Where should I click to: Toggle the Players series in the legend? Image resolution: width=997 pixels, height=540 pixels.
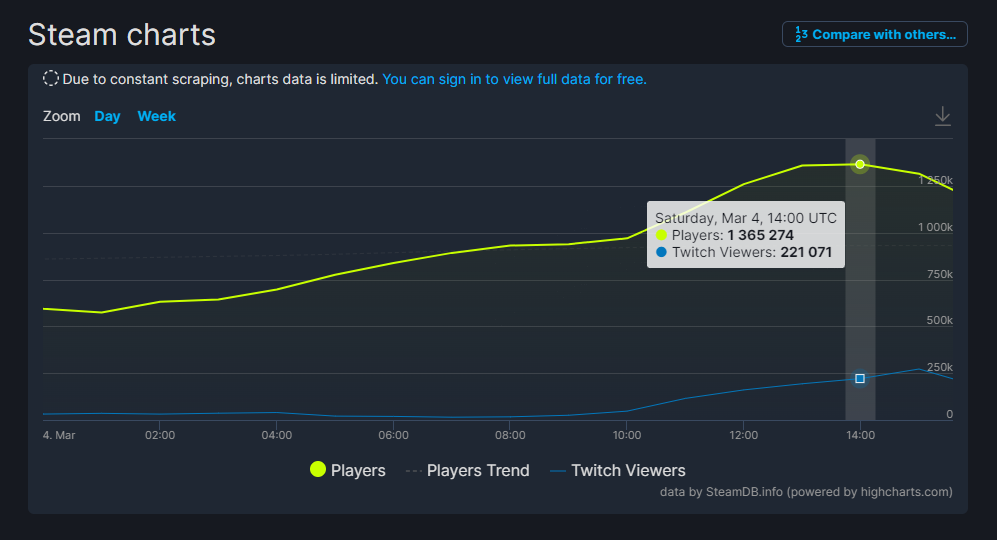point(348,470)
